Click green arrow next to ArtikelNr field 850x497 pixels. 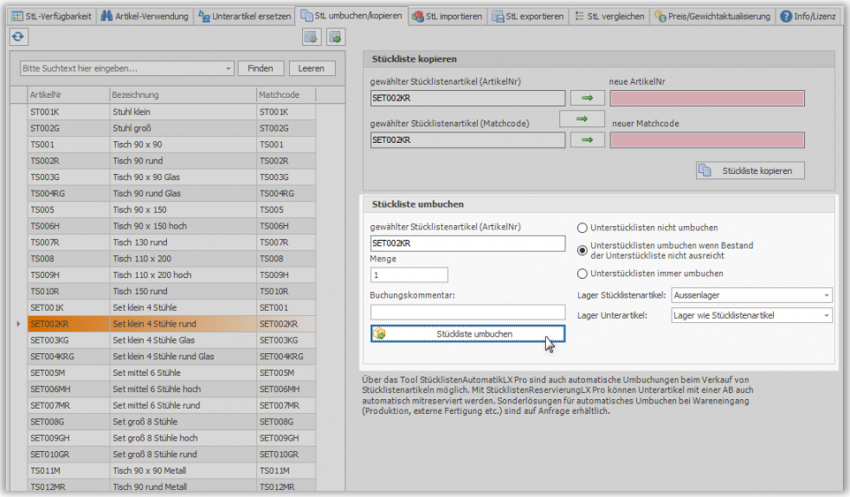click(587, 98)
